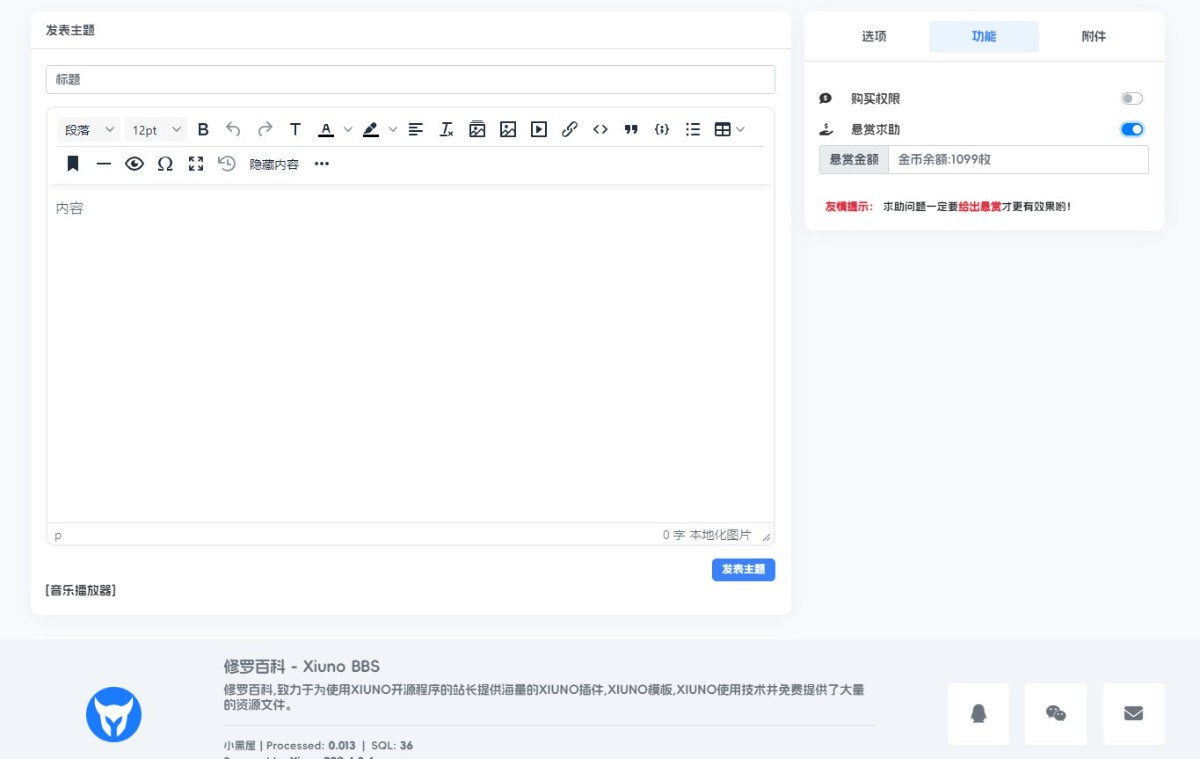Click the [音乐播放器] link
The height and width of the screenshot is (759, 1200).
coord(81,590)
